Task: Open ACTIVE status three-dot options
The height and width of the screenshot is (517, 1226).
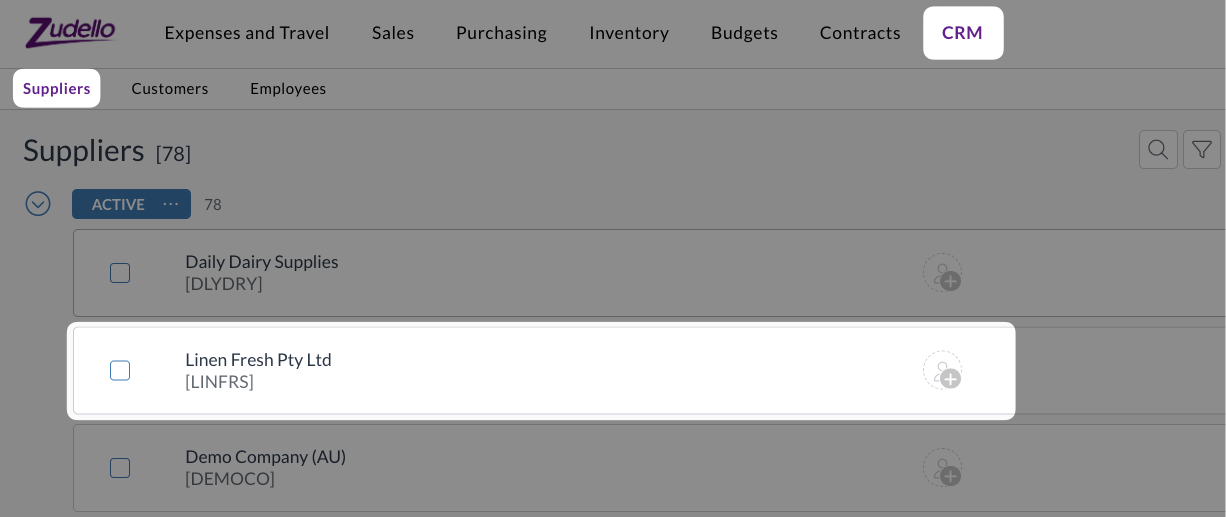Action: pyautogui.click(x=171, y=204)
